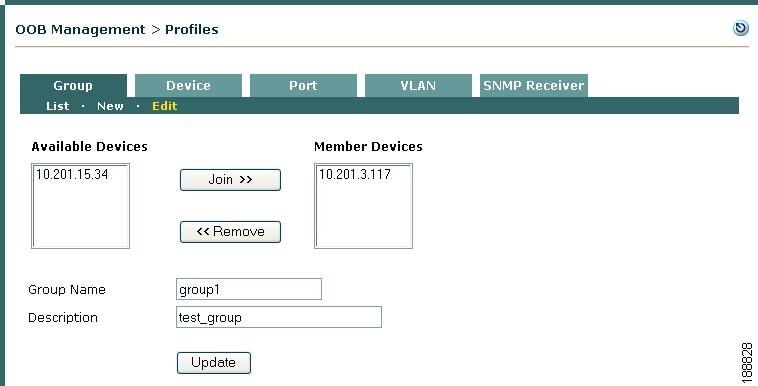Focus the Description input field
This screenshot has width=758, height=386.
(x=279, y=317)
